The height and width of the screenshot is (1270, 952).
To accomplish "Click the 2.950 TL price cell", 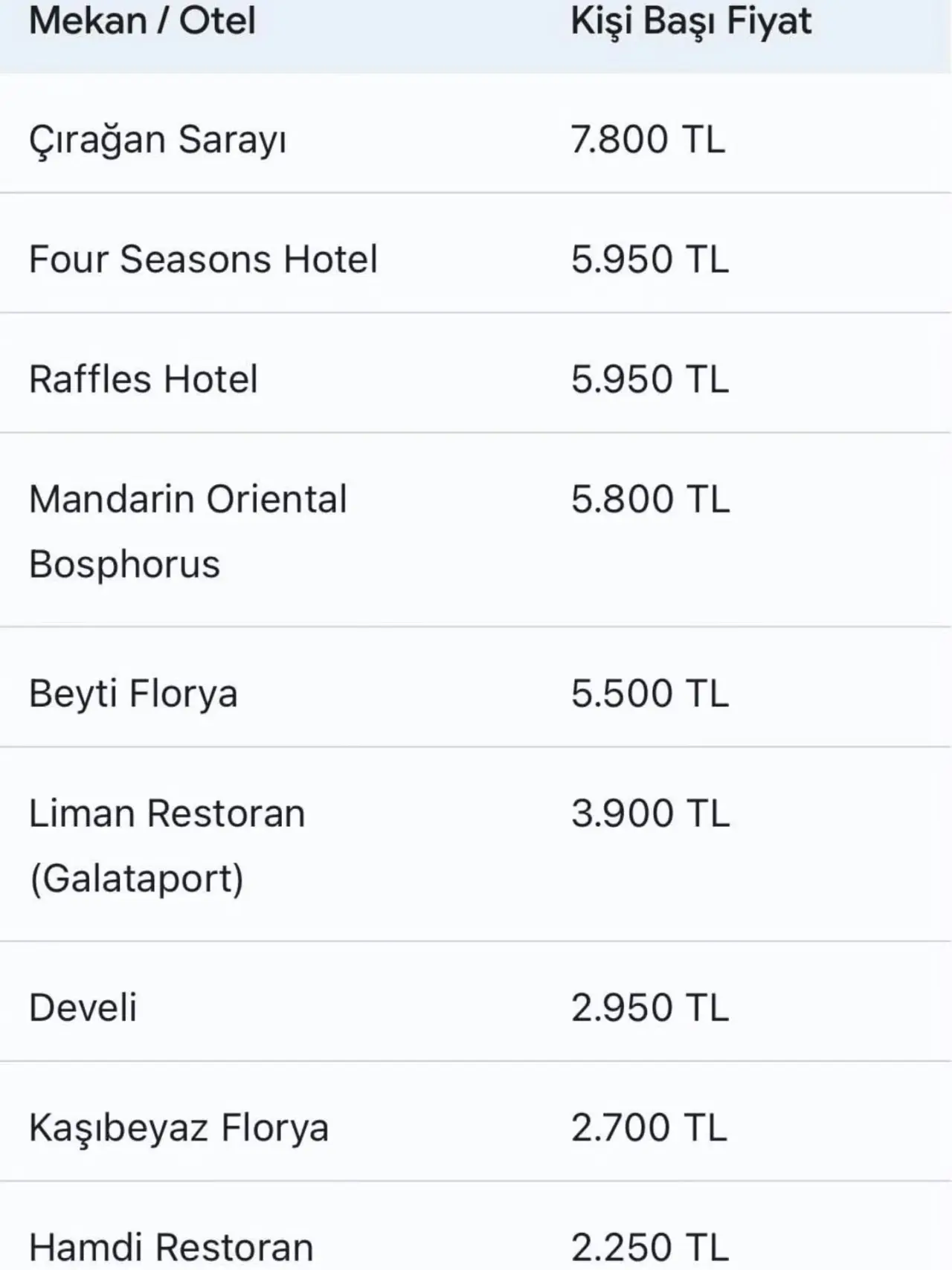I will (x=650, y=1008).
